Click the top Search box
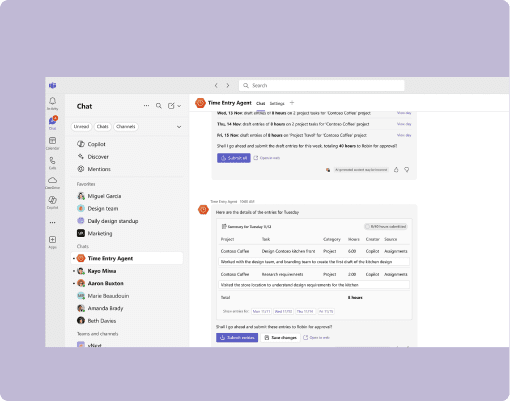Screen dimensions: 510x401 point(322,86)
